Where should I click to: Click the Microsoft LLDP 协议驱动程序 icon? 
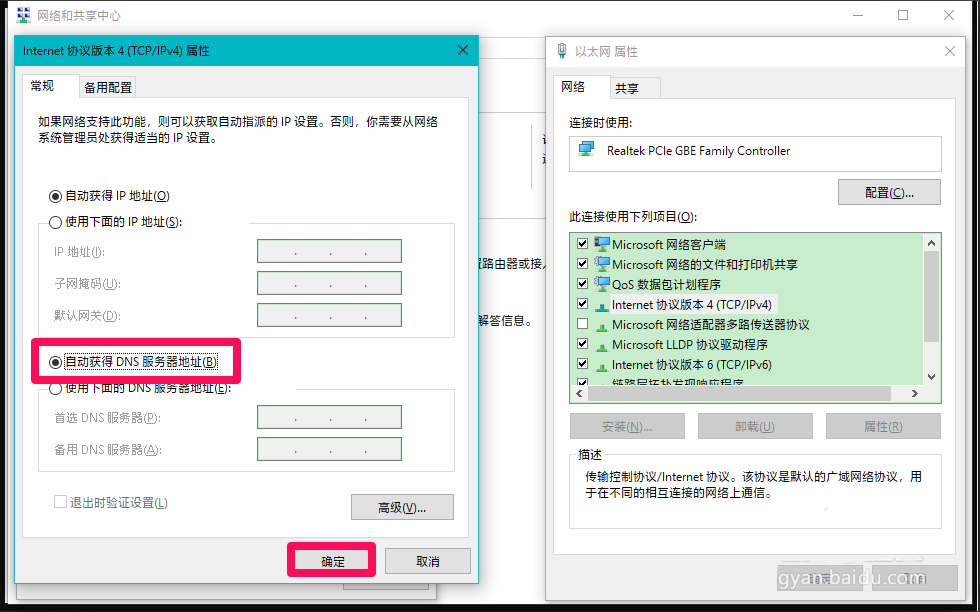602,345
